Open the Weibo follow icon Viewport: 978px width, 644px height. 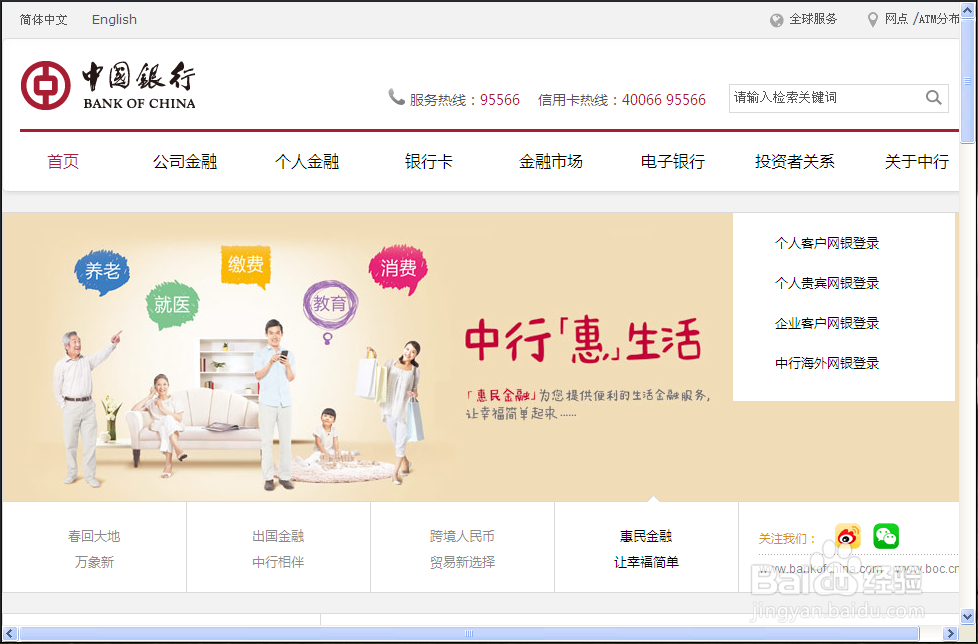point(848,536)
